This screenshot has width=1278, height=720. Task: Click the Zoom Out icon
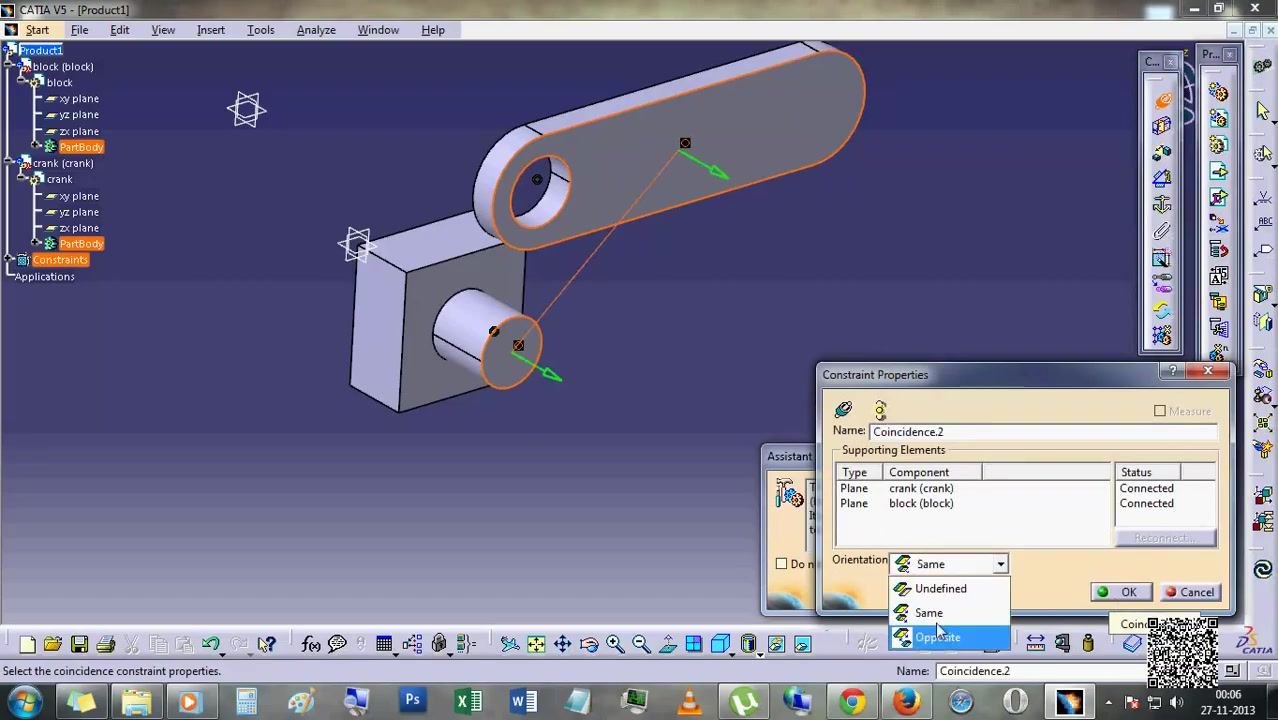pyautogui.click(x=641, y=644)
